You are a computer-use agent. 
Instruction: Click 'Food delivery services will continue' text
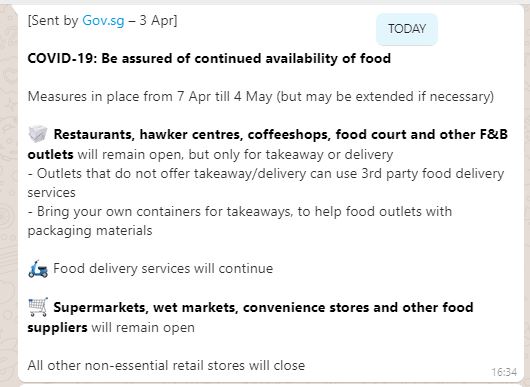coord(163,269)
